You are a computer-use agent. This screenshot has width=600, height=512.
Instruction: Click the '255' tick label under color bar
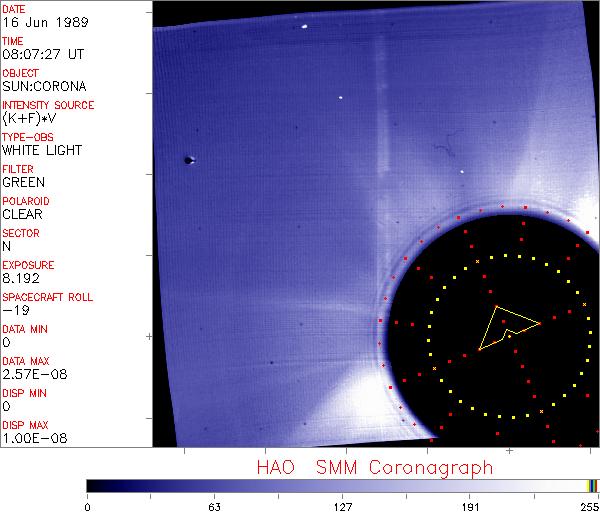coord(587,506)
